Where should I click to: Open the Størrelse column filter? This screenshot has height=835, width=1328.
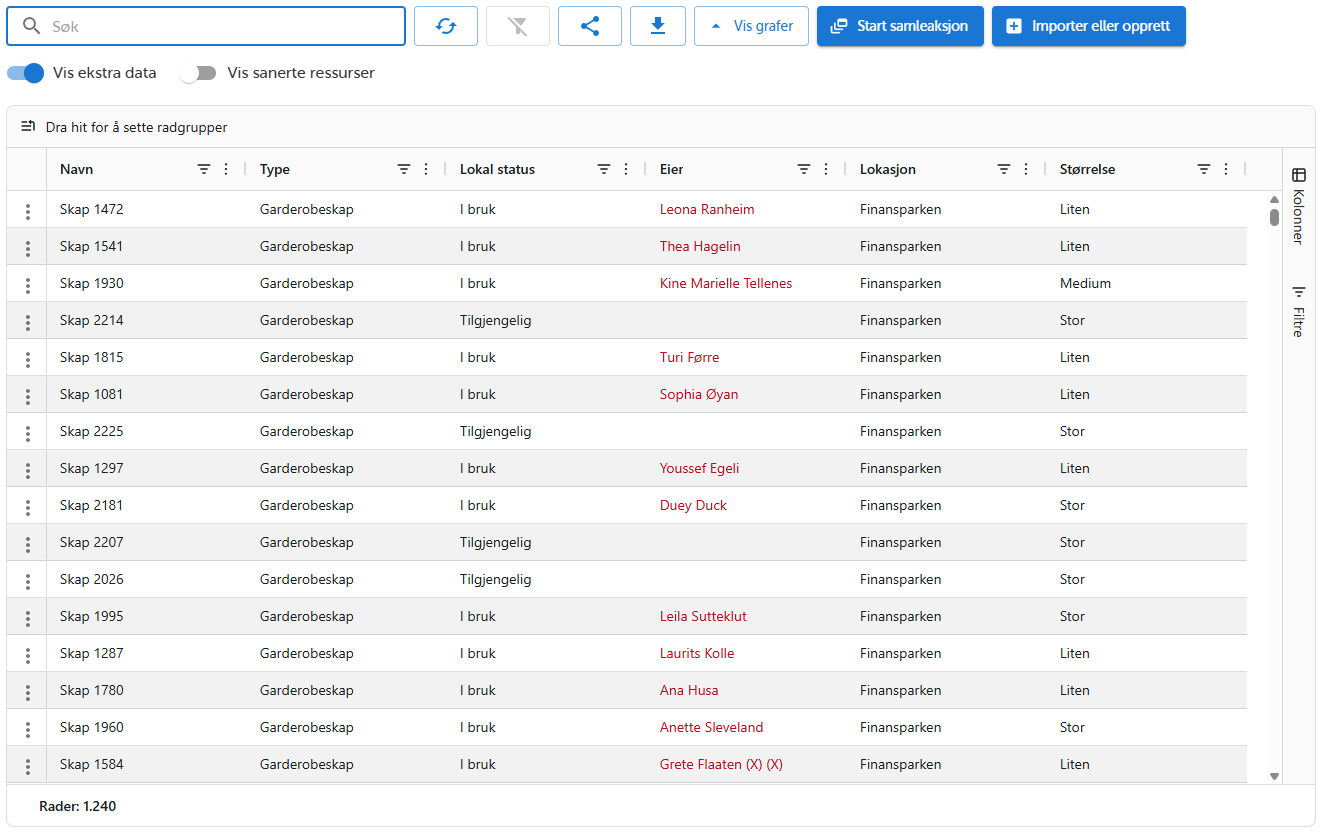(x=1204, y=169)
